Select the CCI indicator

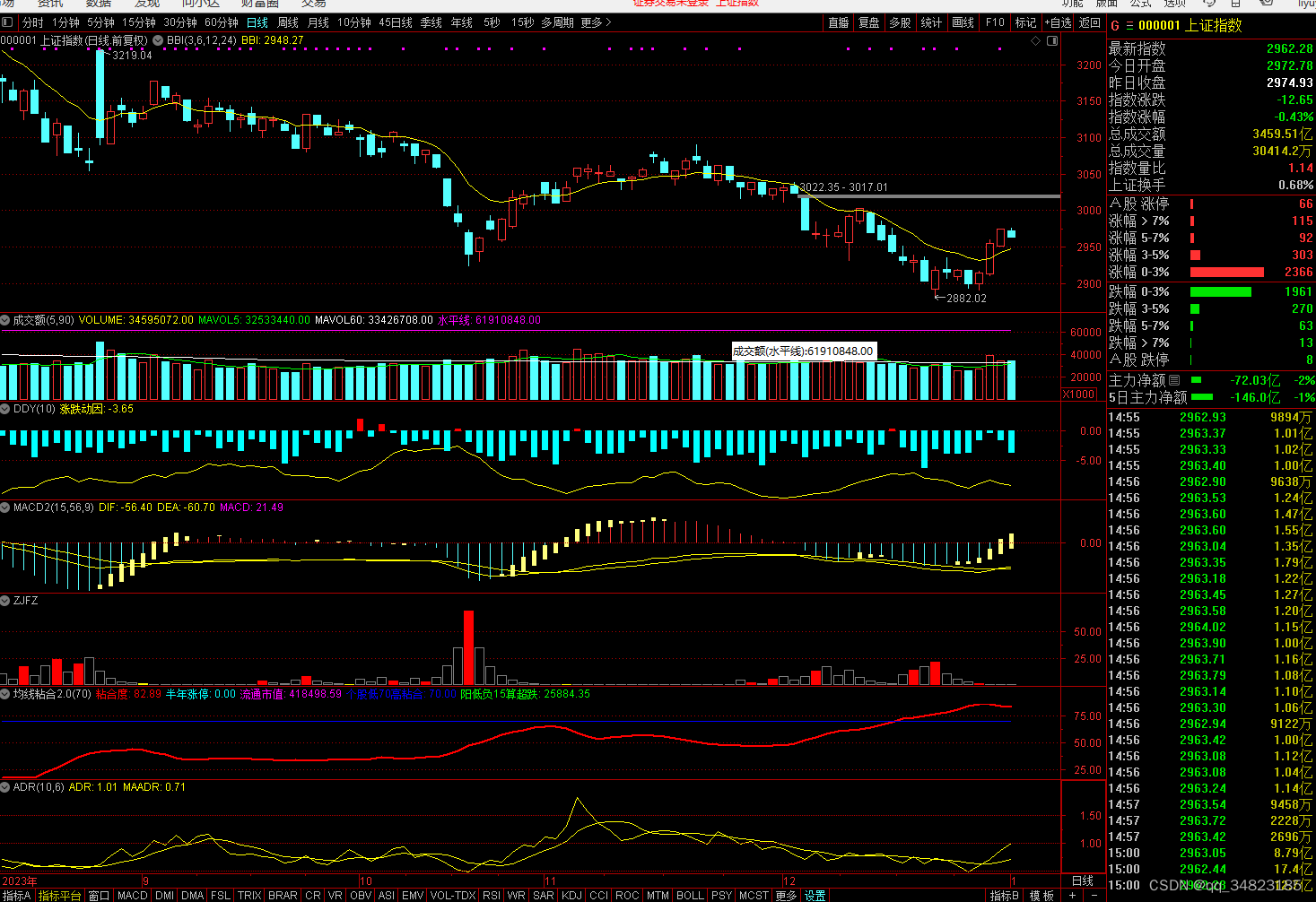pyautogui.click(x=599, y=895)
